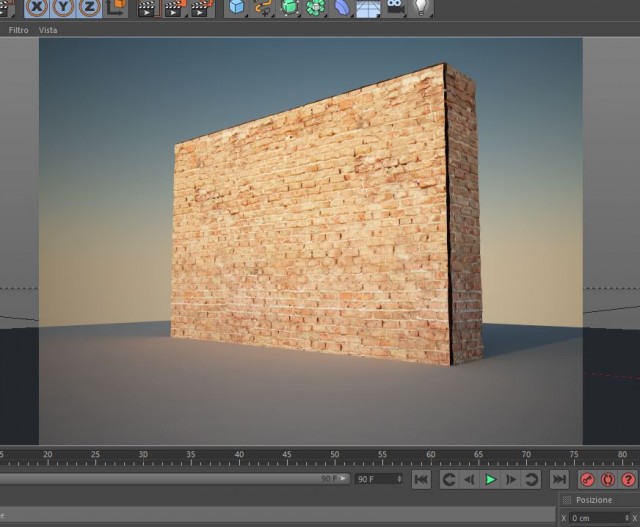
Task: Click the Posizione X value field
Action: click(599, 518)
